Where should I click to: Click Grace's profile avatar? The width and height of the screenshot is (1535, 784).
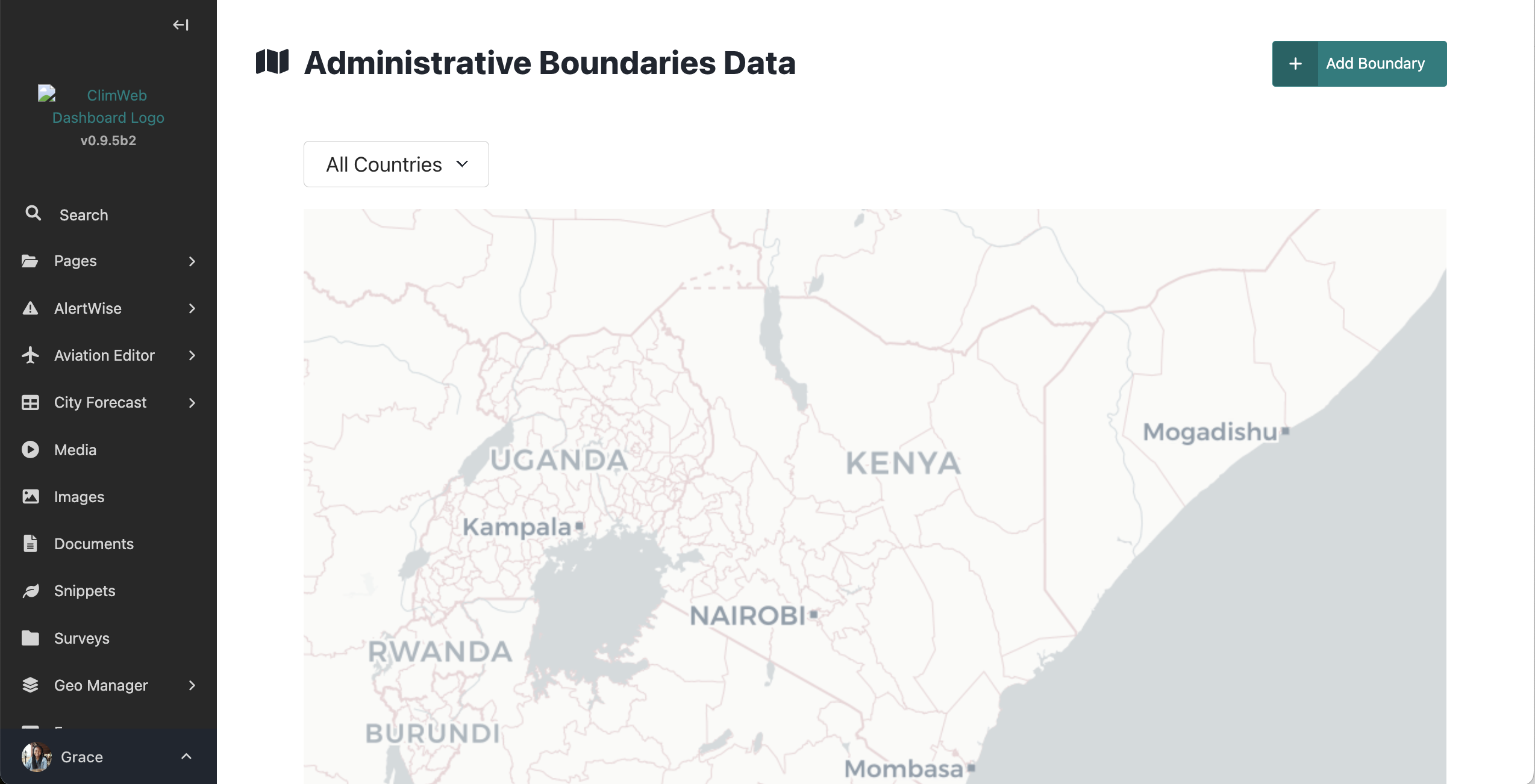(x=36, y=757)
